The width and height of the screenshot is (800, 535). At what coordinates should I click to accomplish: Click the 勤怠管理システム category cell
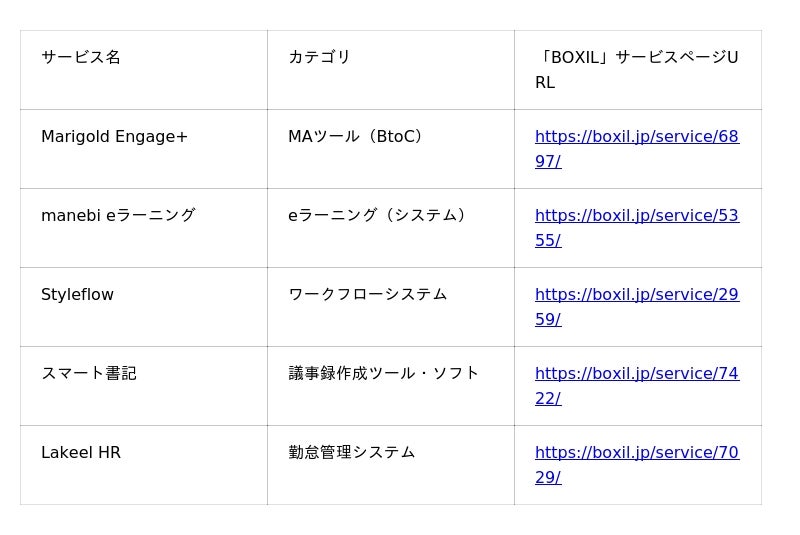[x=351, y=453]
